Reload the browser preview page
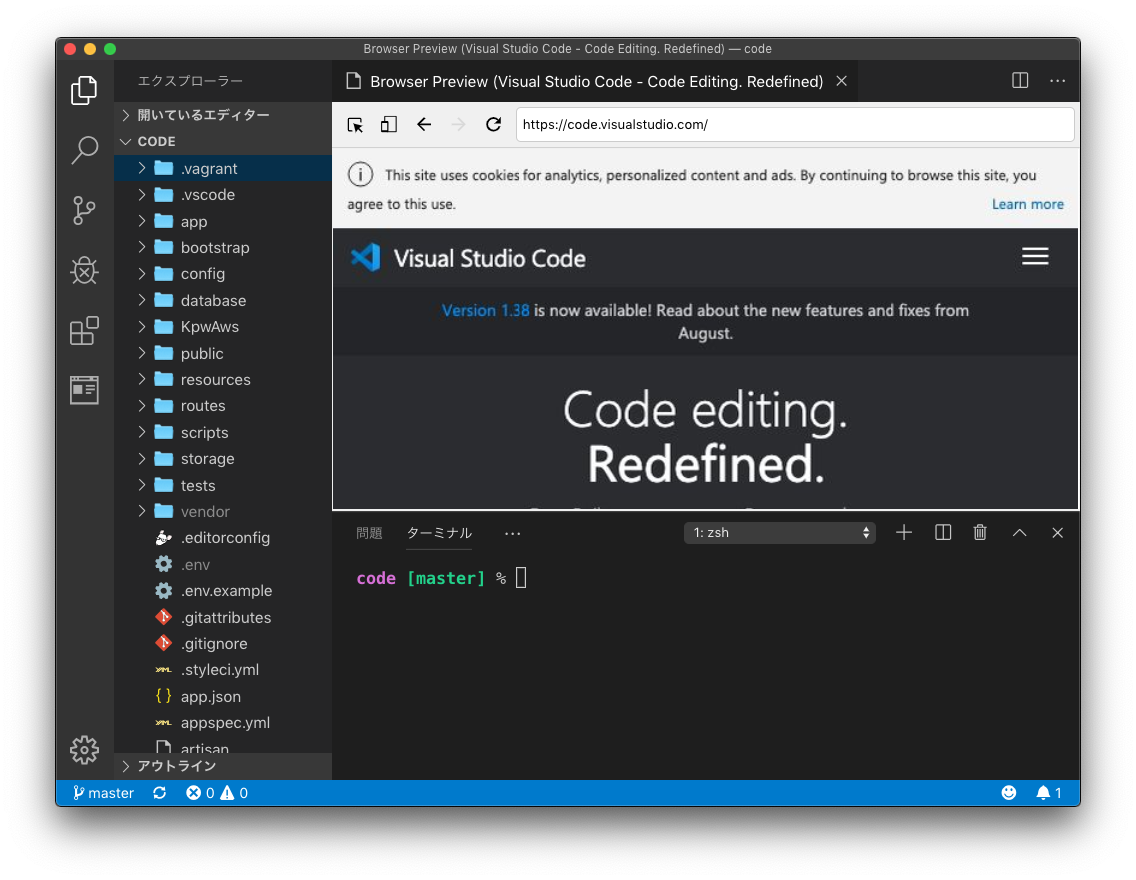 point(493,125)
